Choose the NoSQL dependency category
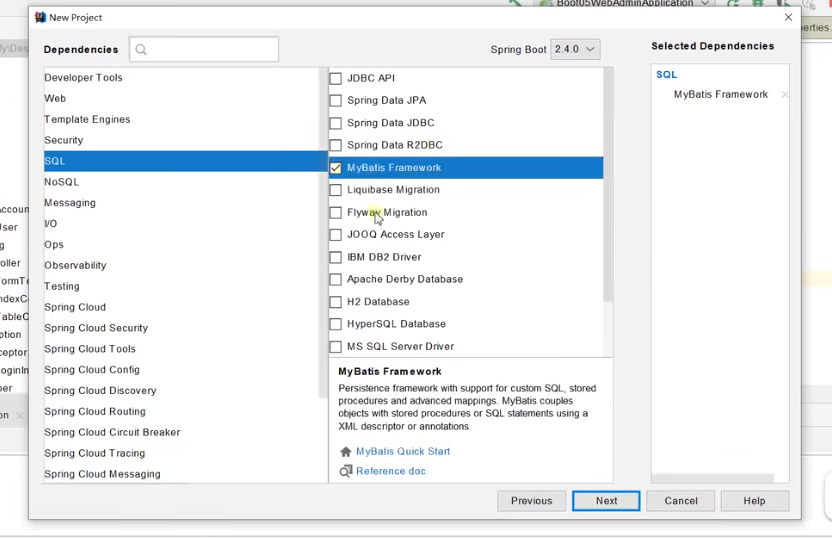The image size is (832, 538). 61,182
